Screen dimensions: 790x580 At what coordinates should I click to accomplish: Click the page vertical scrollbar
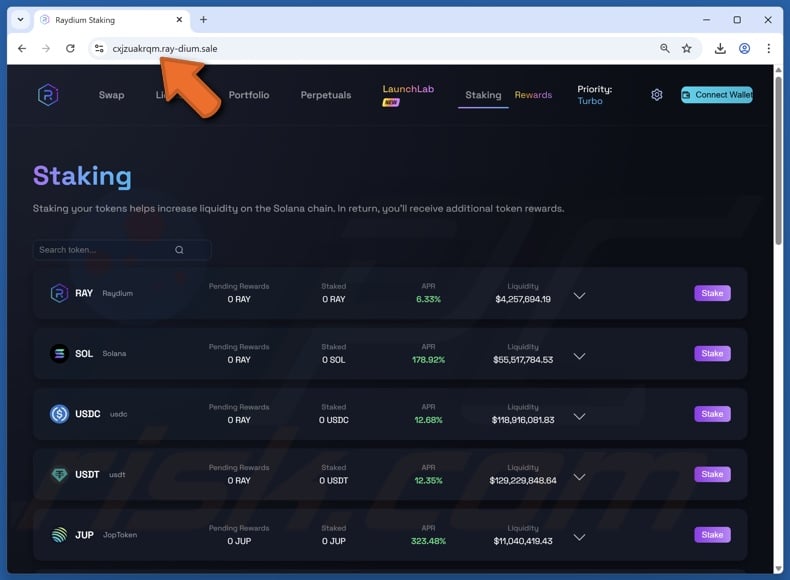tap(778, 161)
